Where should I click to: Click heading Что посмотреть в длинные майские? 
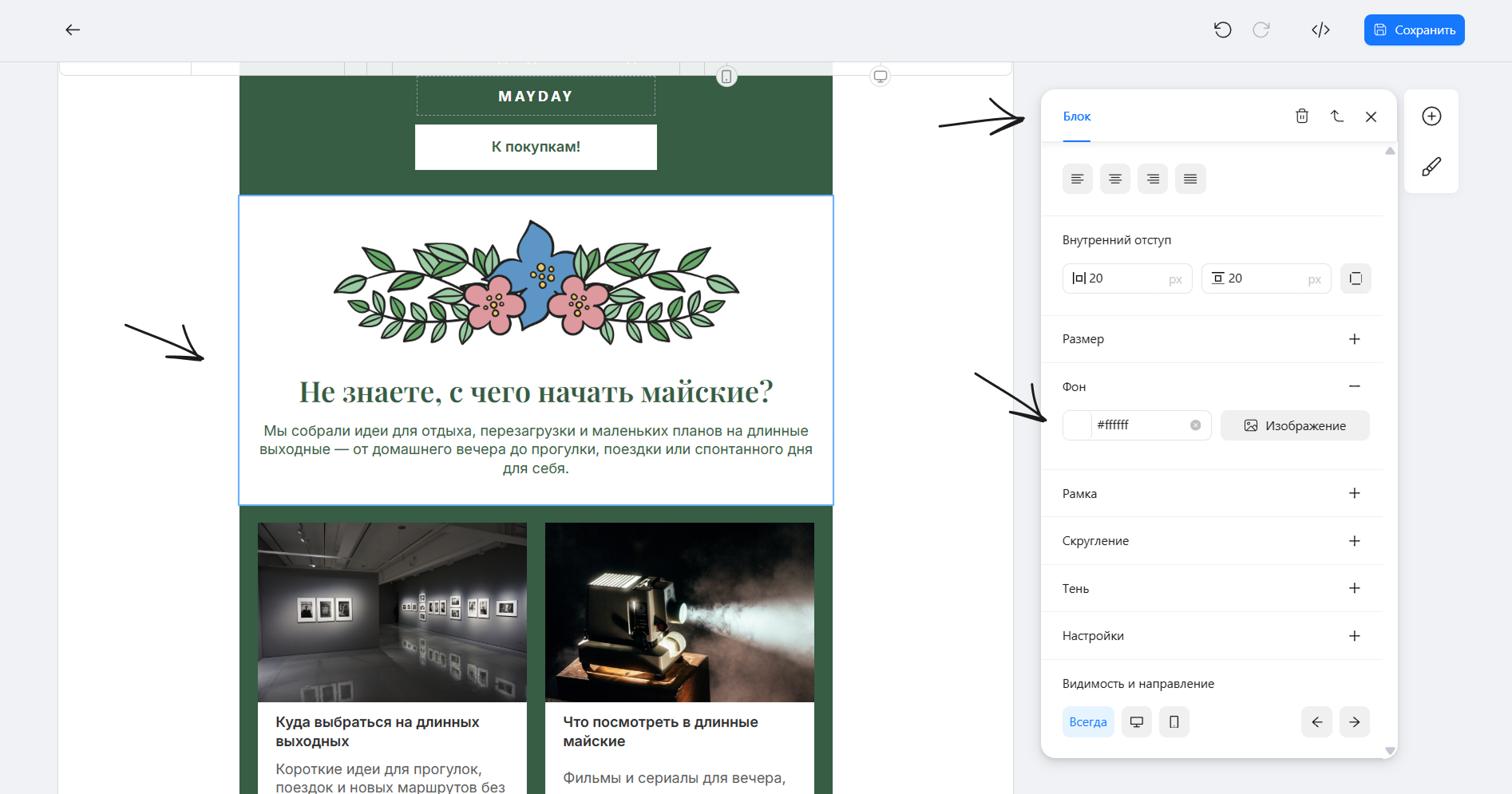point(660,732)
